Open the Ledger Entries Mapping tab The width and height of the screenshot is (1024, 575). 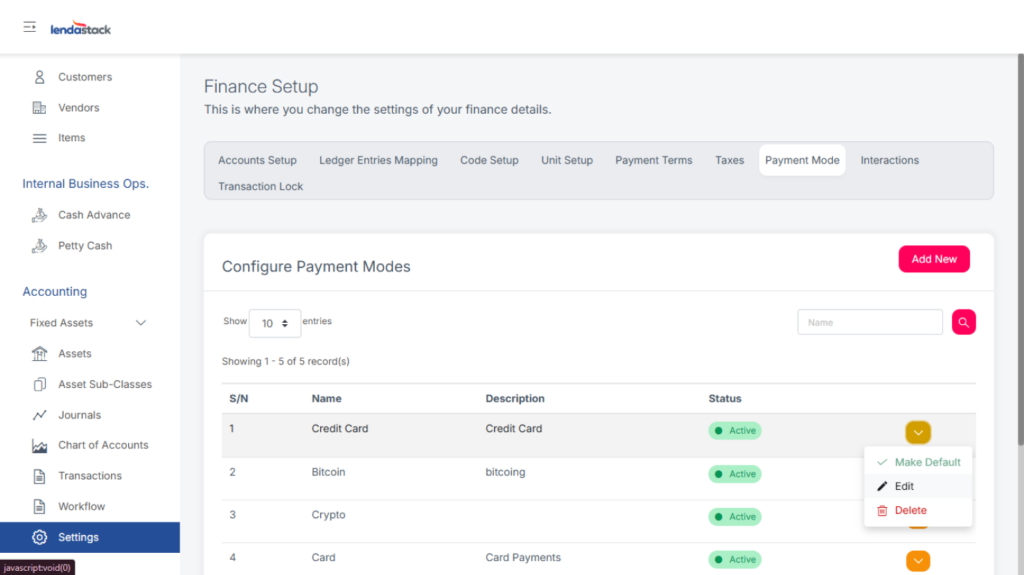point(378,160)
